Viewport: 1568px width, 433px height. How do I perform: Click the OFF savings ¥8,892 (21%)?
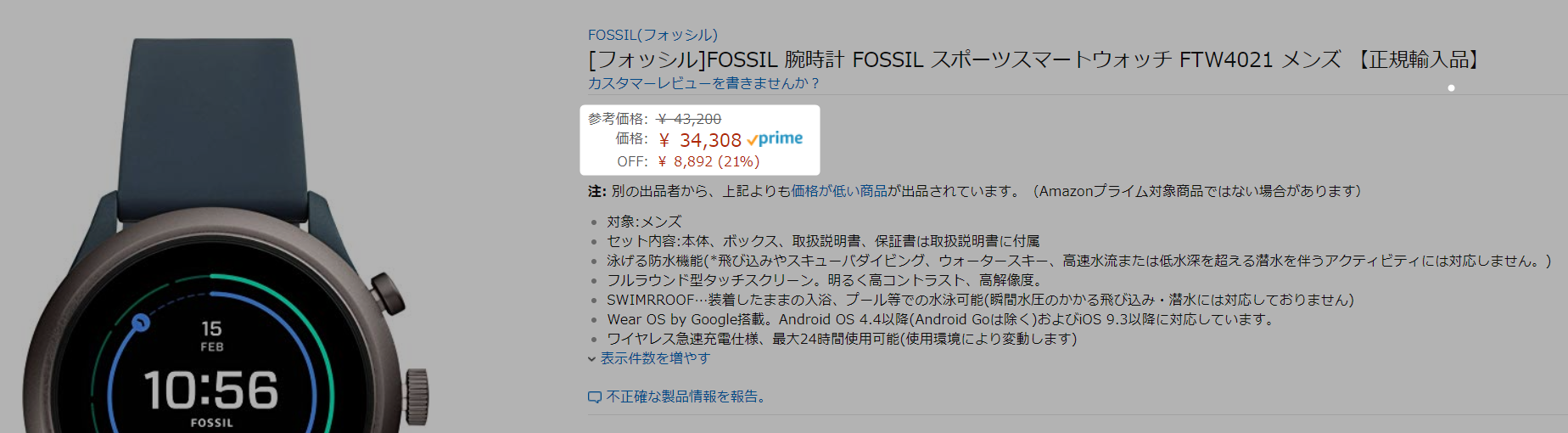709,161
